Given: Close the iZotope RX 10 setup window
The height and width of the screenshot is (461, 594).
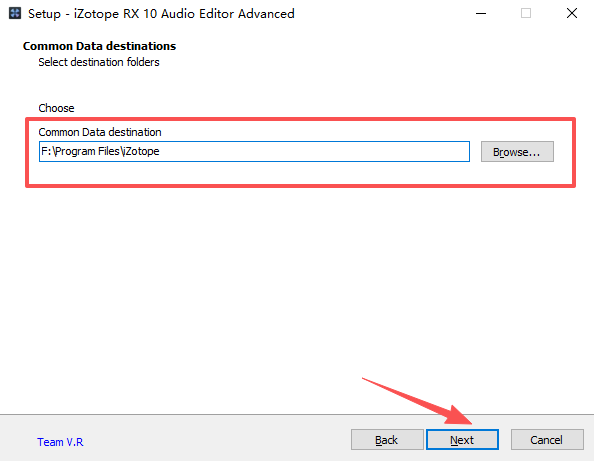Looking at the screenshot, I should point(572,13).
